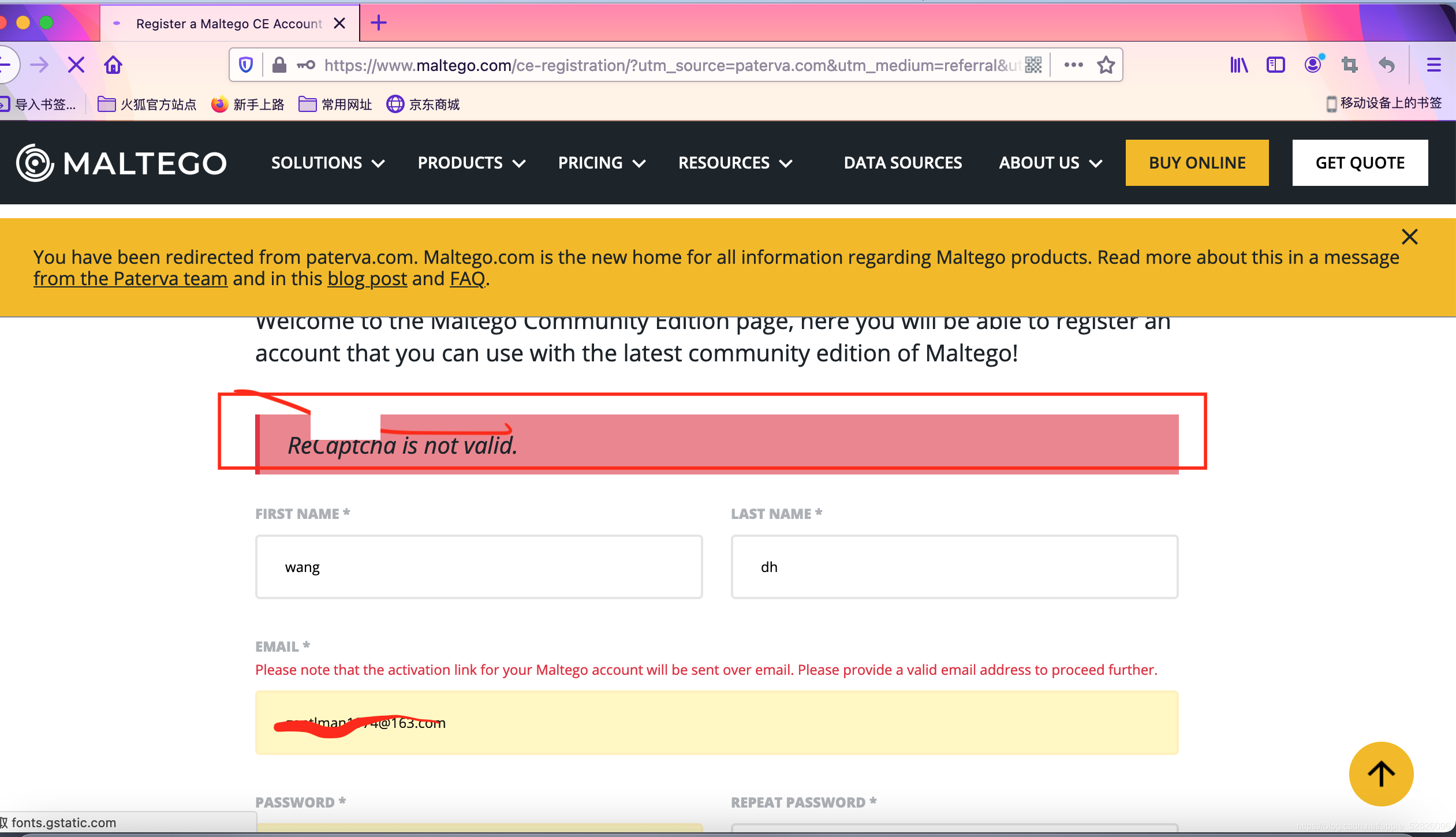Open the Library bookshelf icon
The image size is (1456, 837).
pyautogui.click(x=1238, y=65)
